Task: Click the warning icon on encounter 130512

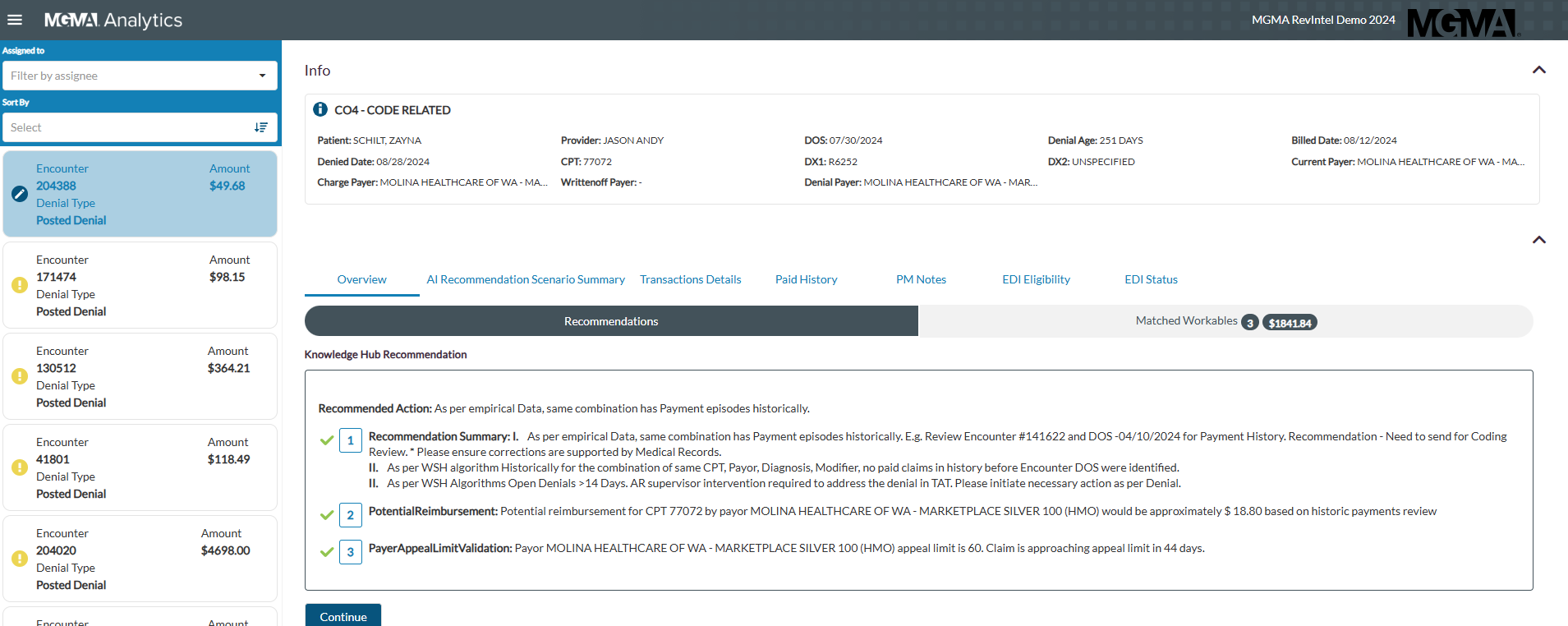Action: coord(20,376)
